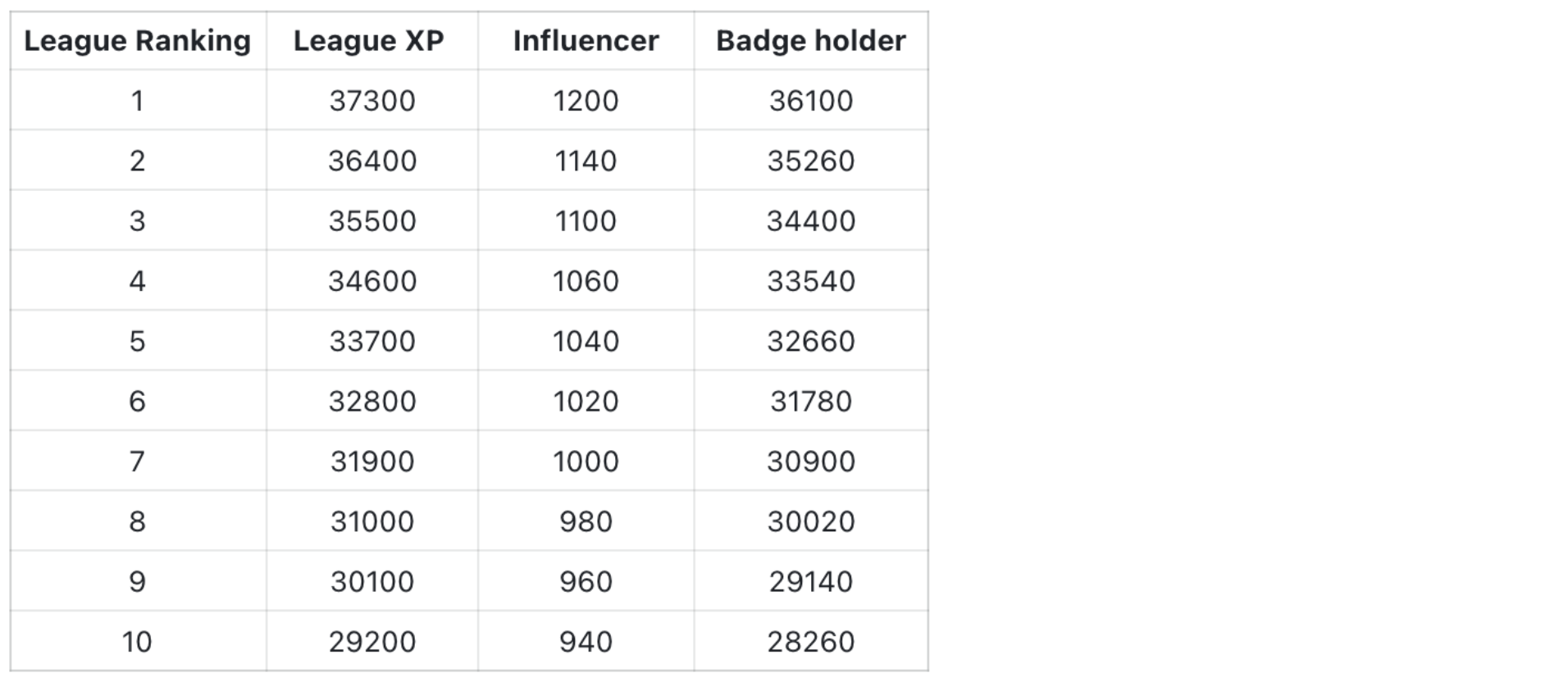Select Badge holder cell 34400
The image size is (1568, 682).
[x=811, y=221]
